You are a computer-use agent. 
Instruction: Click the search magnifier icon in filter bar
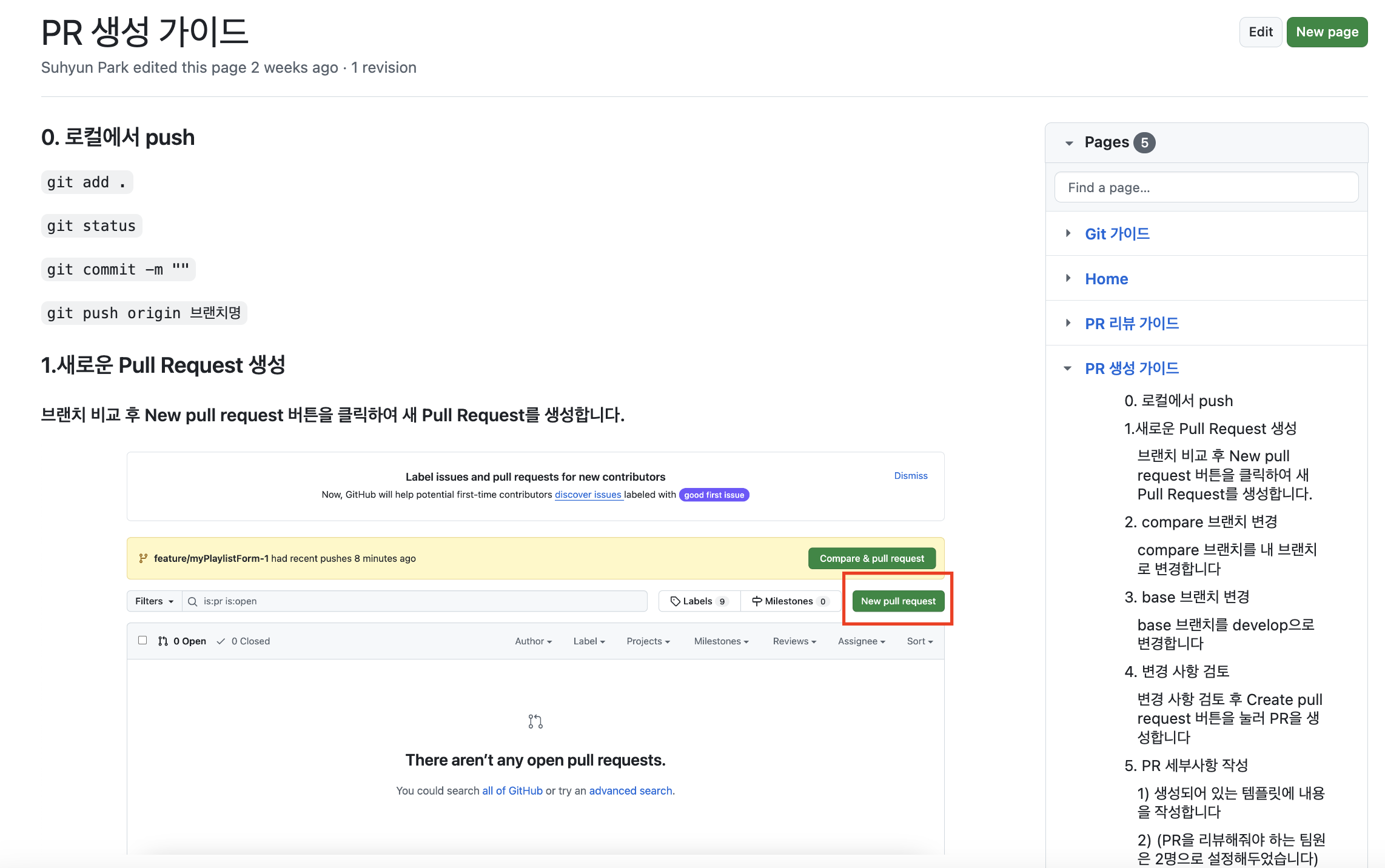point(192,601)
